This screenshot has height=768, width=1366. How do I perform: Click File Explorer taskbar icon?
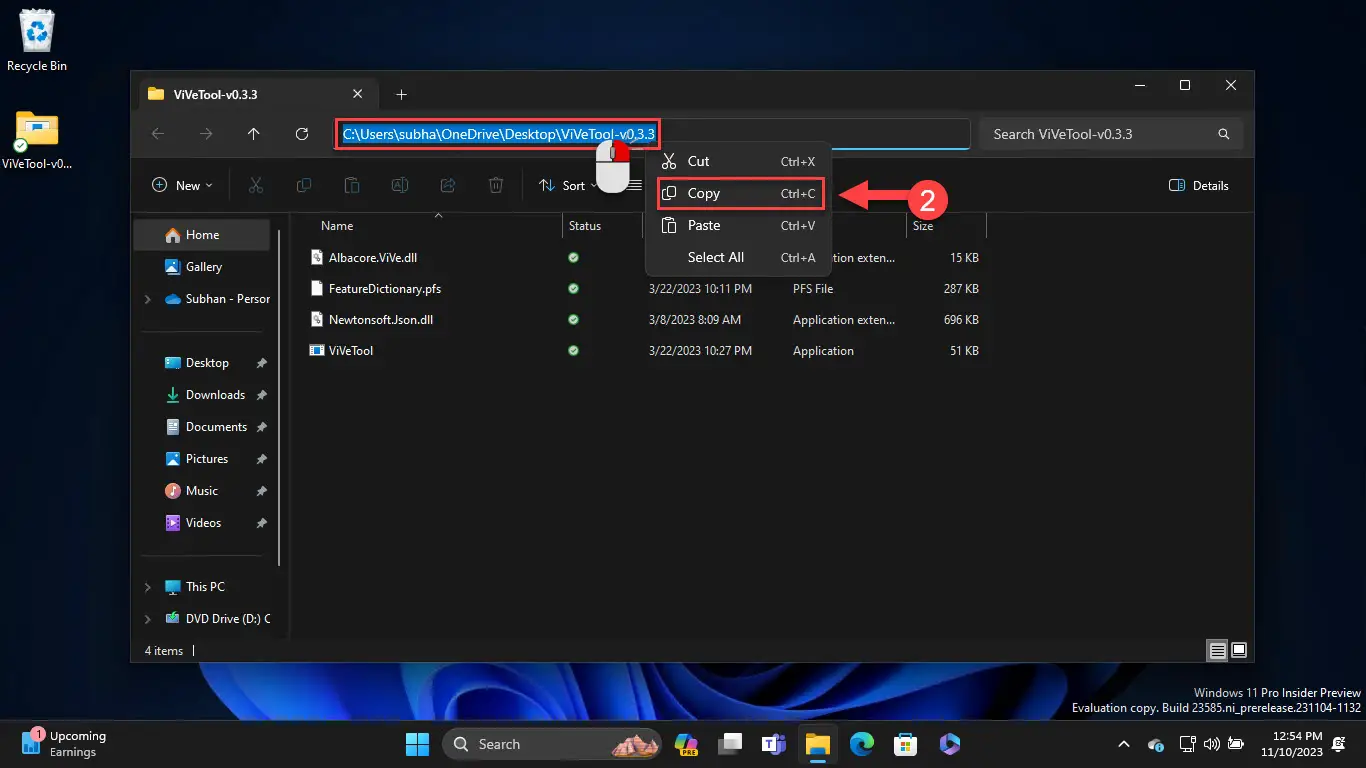818,744
